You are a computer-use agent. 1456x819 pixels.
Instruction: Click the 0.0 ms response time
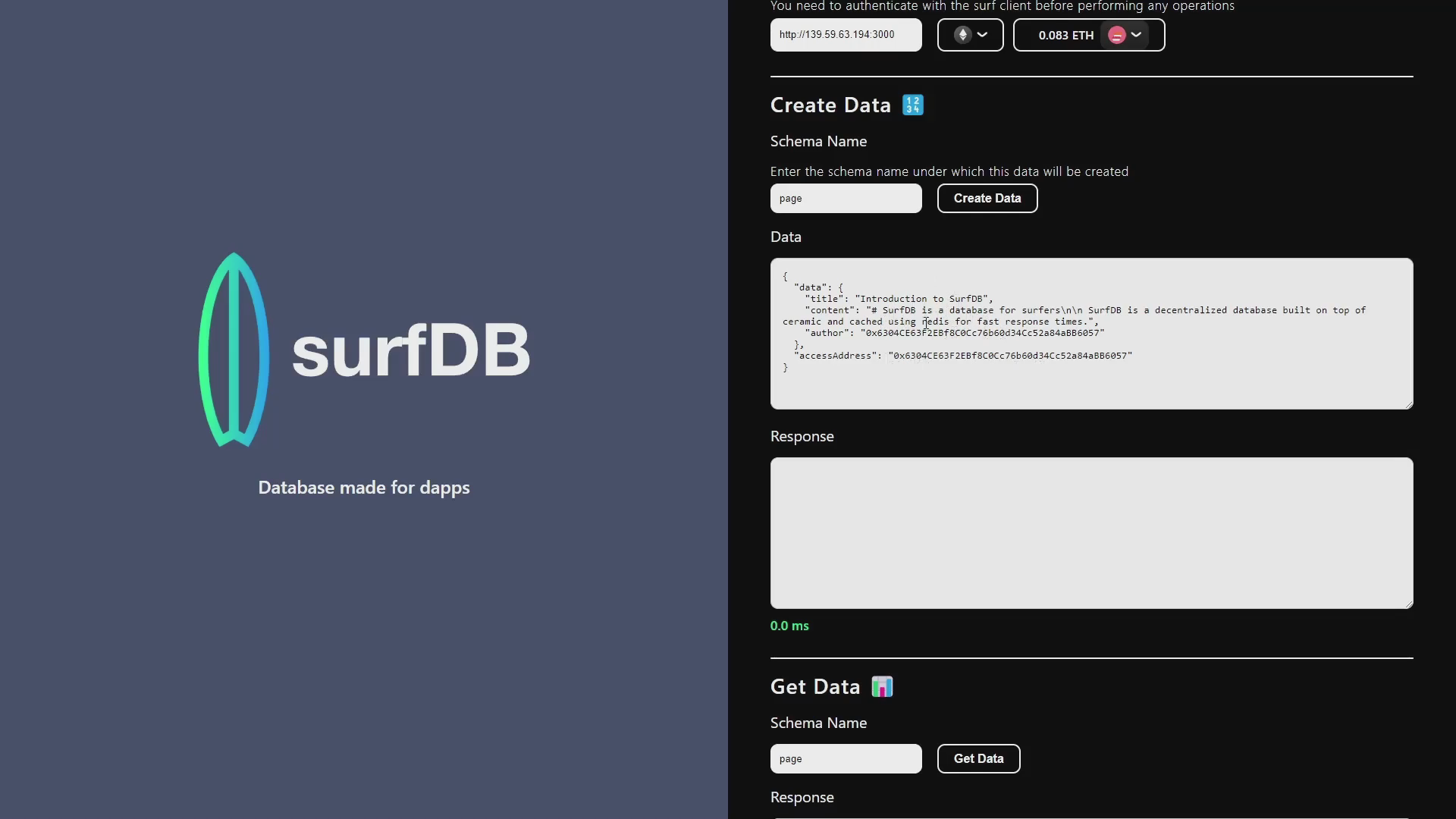(x=789, y=626)
